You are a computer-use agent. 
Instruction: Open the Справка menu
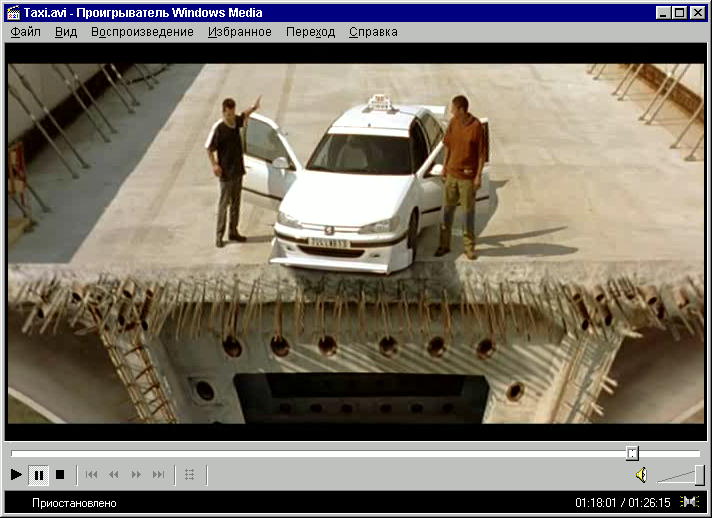[373, 32]
